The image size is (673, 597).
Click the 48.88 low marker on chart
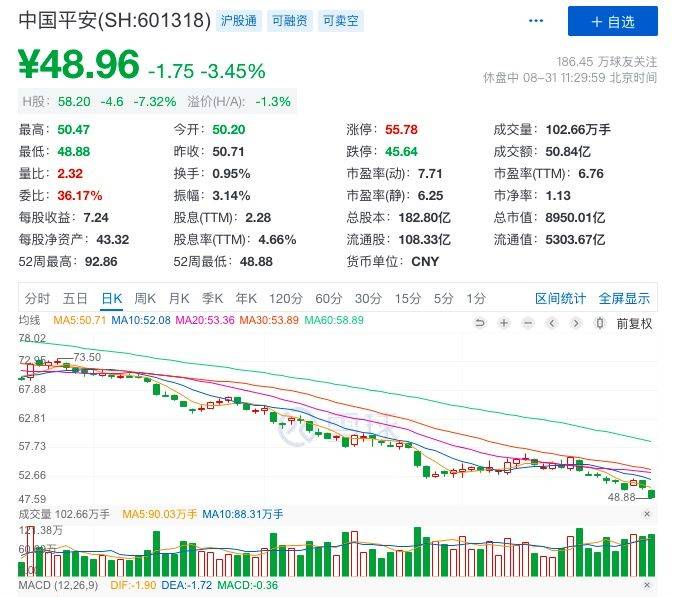(x=621, y=497)
